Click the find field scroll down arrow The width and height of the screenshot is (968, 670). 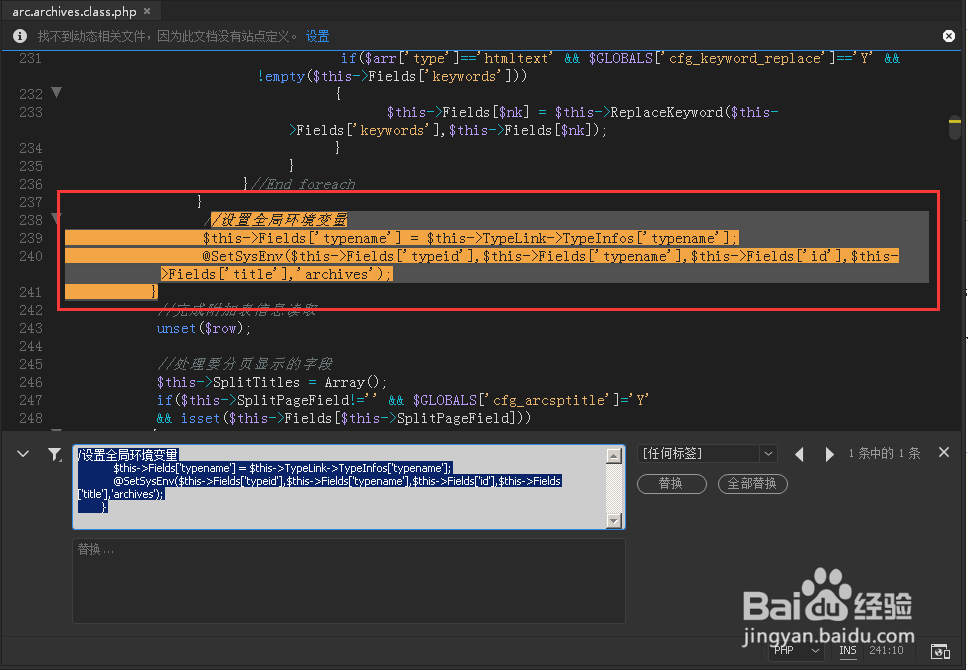pos(614,521)
